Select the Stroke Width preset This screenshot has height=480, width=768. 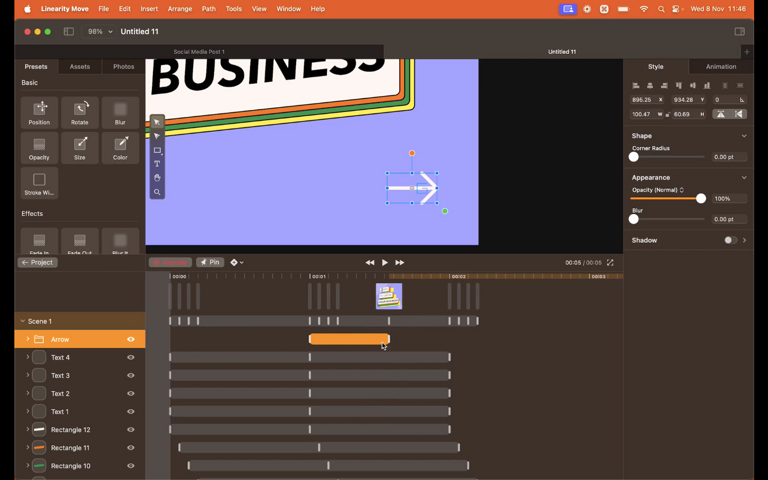point(39,183)
